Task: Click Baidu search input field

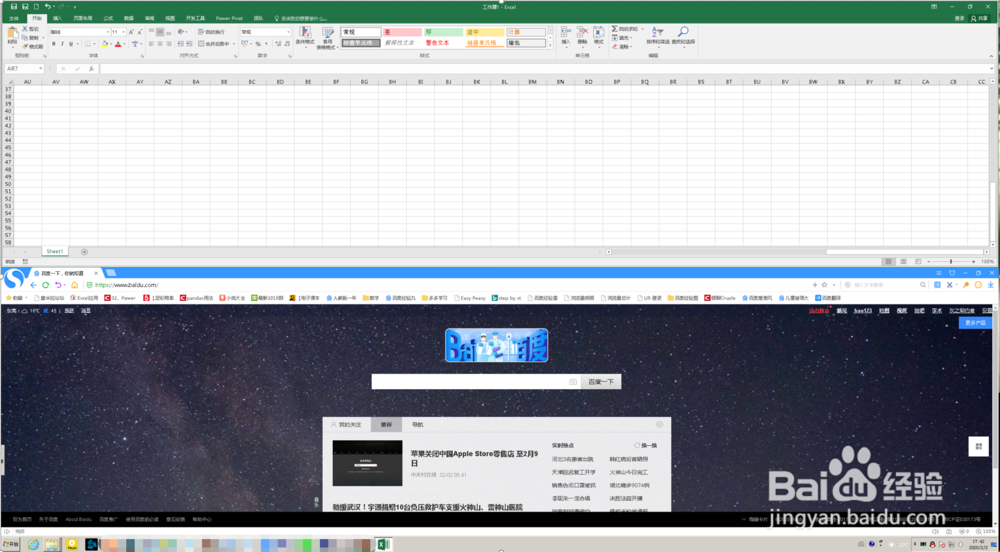Action: [476, 382]
